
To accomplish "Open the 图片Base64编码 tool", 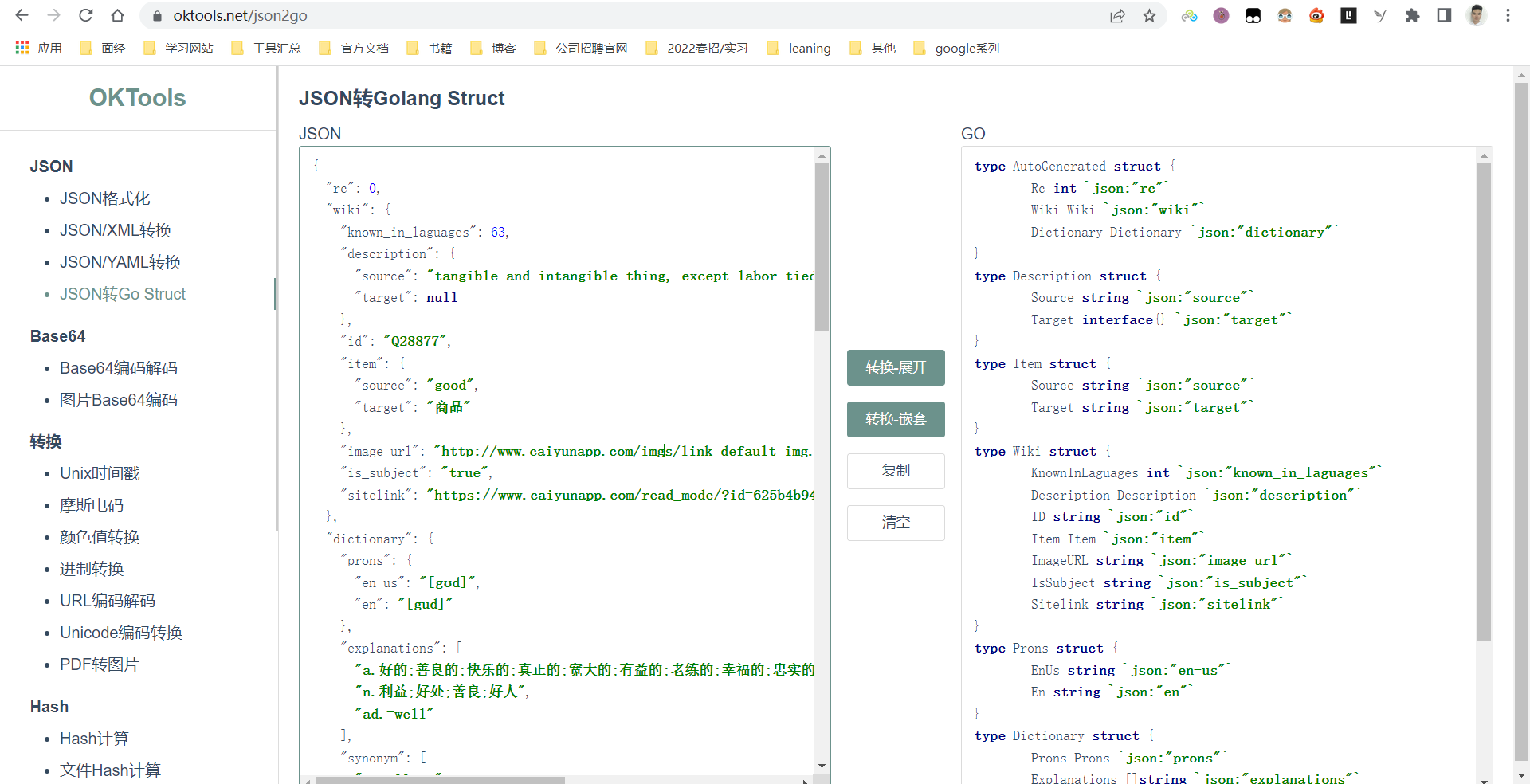I will pos(119,400).
